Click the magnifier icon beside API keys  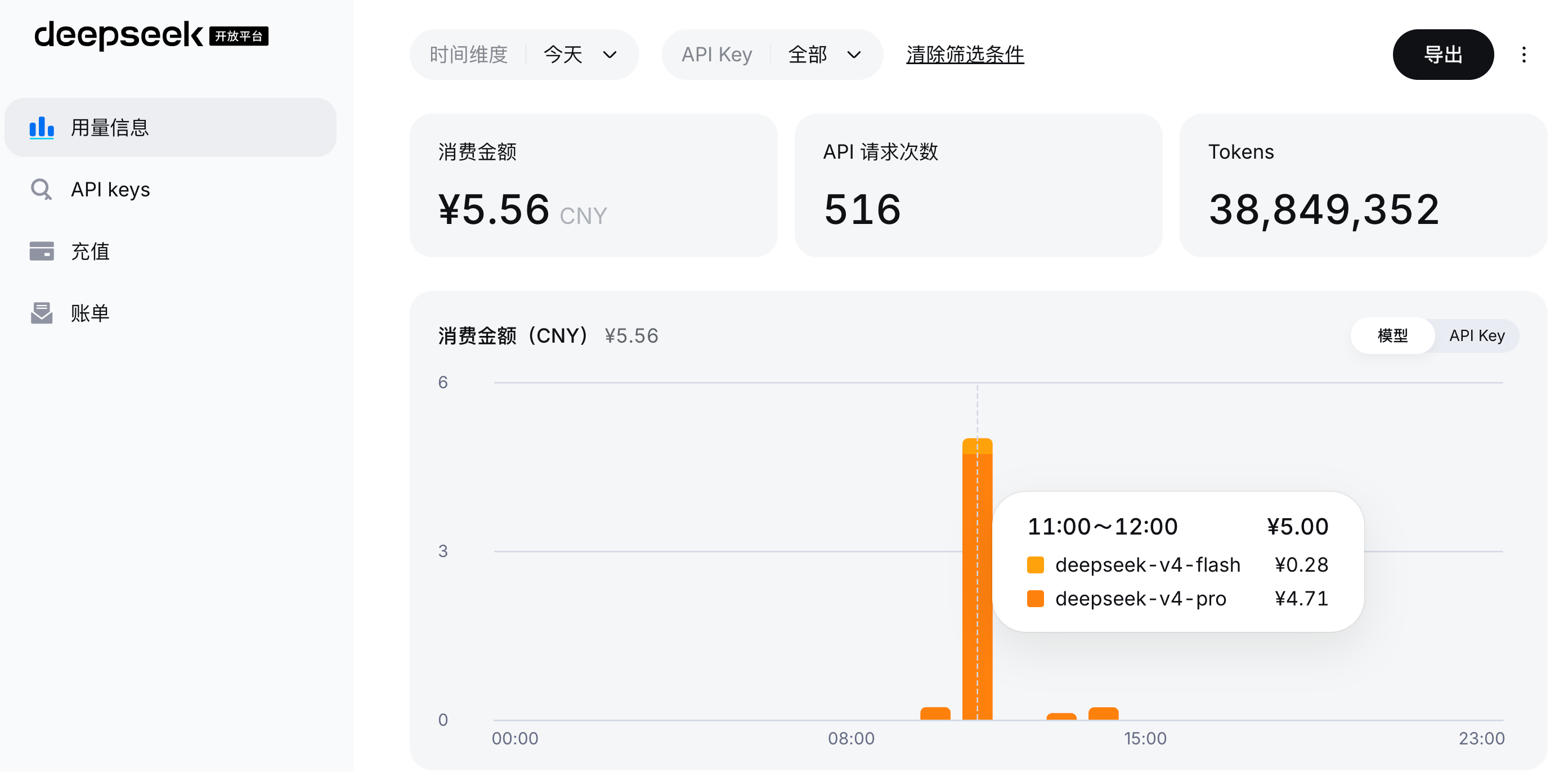[42, 190]
